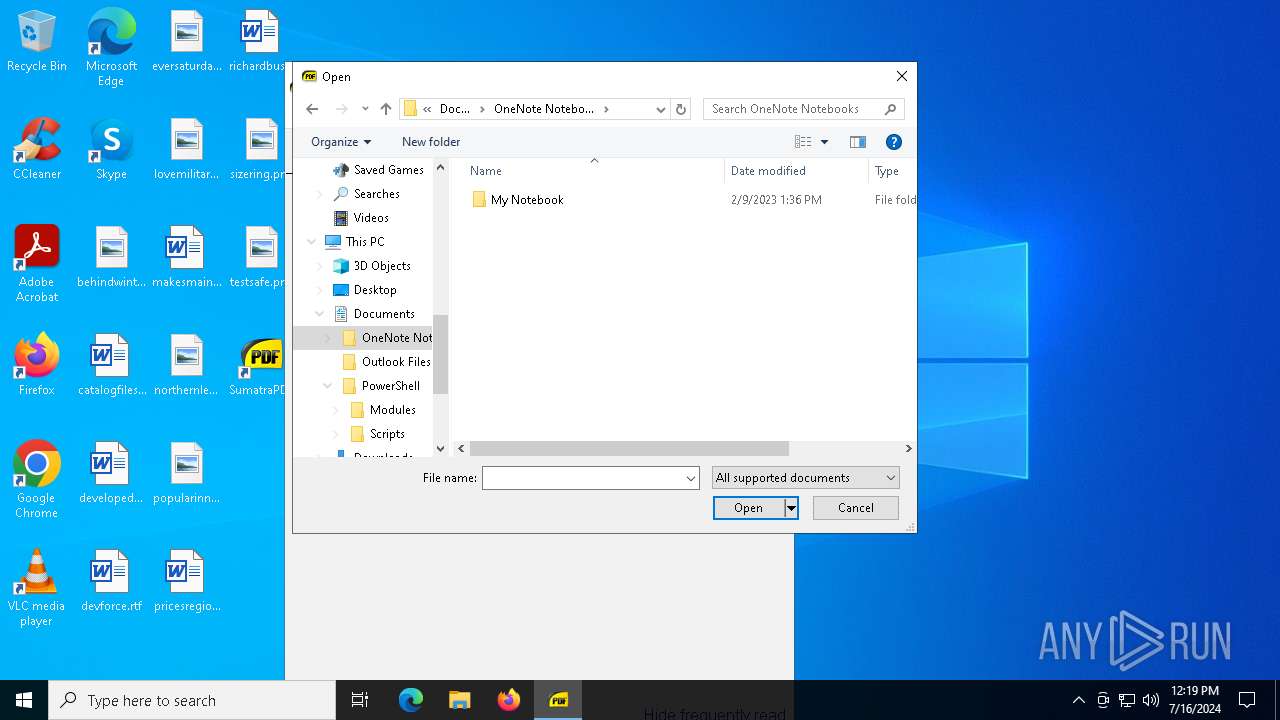This screenshot has height=720, width=1280.
Task: Select behindwint image file on desktop
Action: 111,257
